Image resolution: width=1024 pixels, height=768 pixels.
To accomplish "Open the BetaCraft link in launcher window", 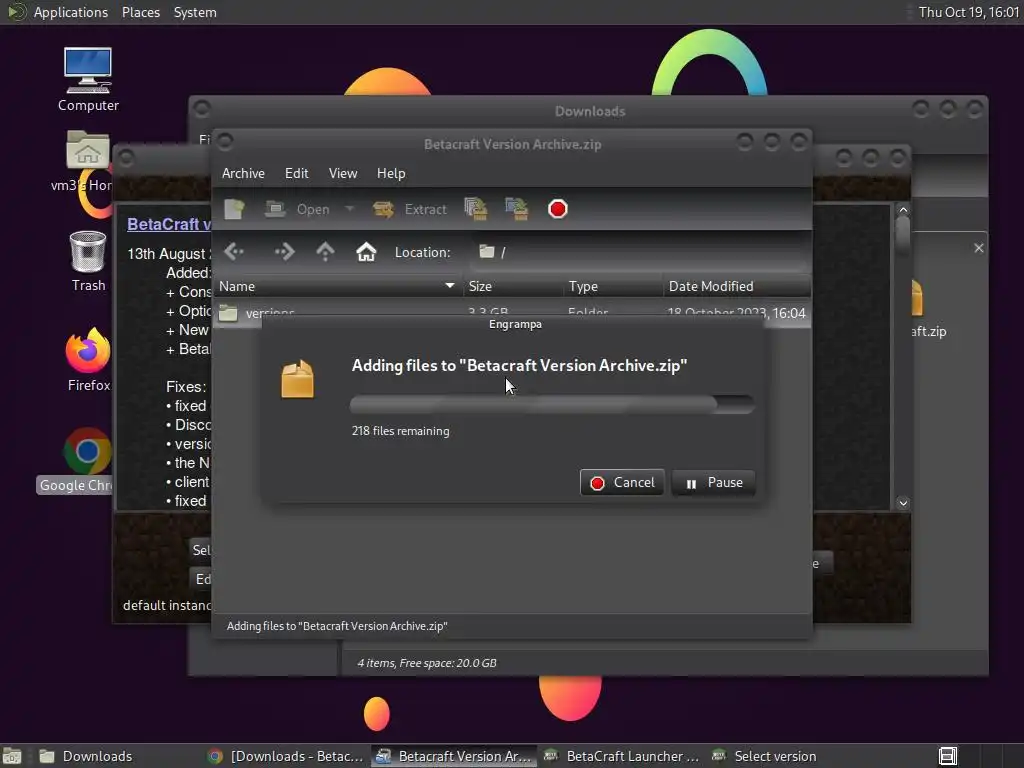I will [168, 224].
